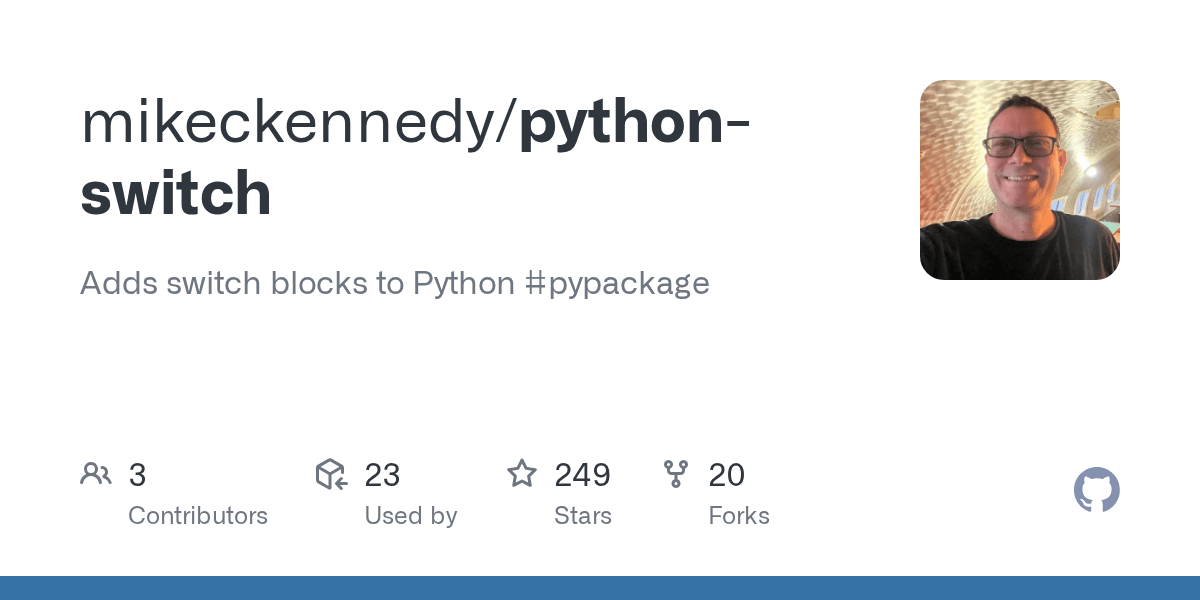
Task: Click the #pypackage hashtag
Action: pos(616,283)
